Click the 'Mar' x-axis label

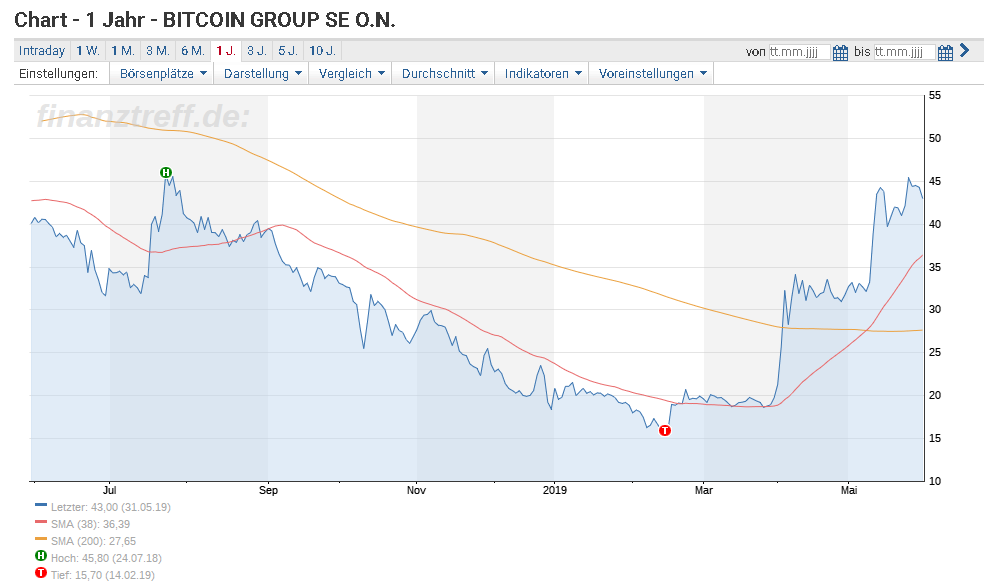pos(704,490)
